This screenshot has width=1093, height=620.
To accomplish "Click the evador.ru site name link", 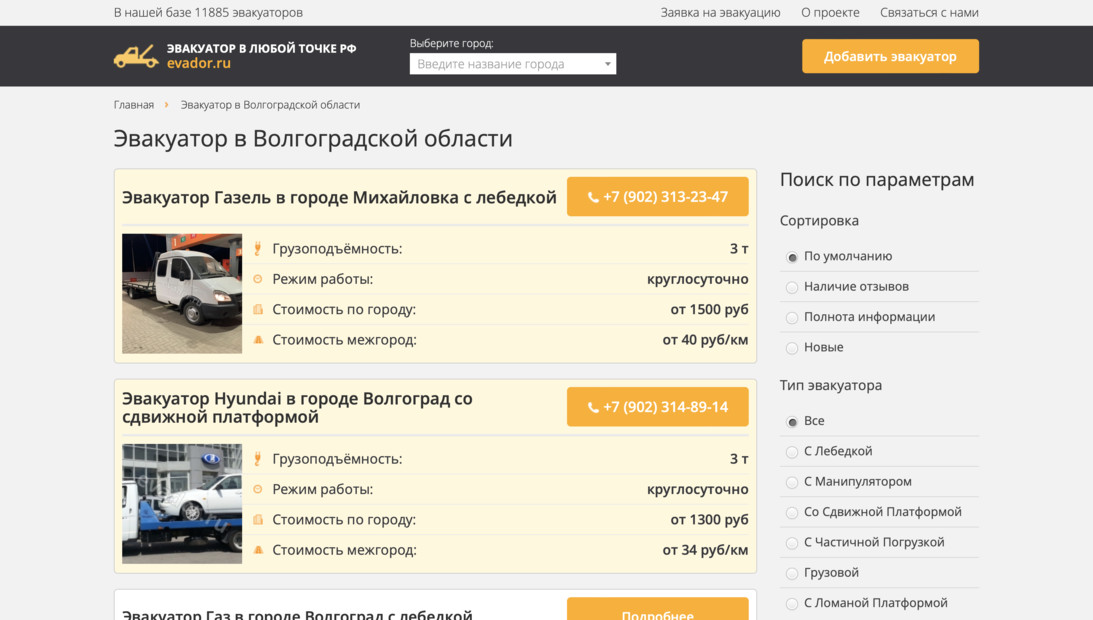I will 199,63.
